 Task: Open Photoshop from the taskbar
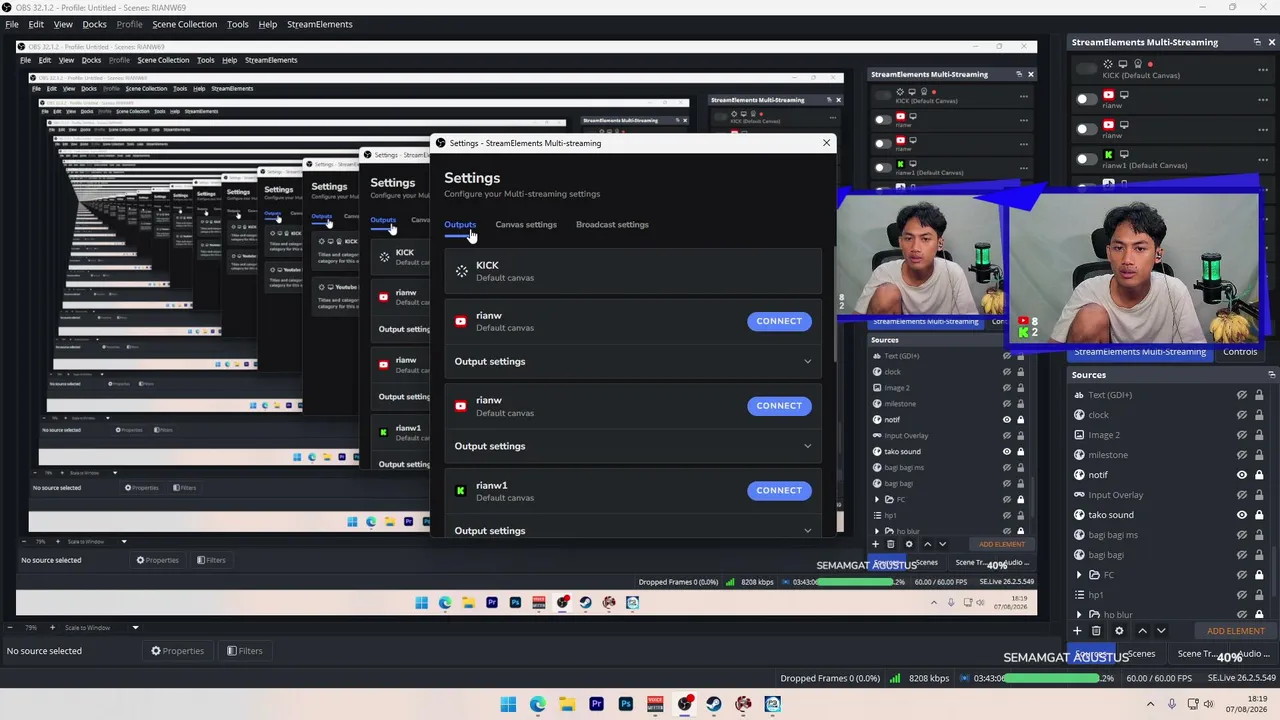[x=626, y=704]
